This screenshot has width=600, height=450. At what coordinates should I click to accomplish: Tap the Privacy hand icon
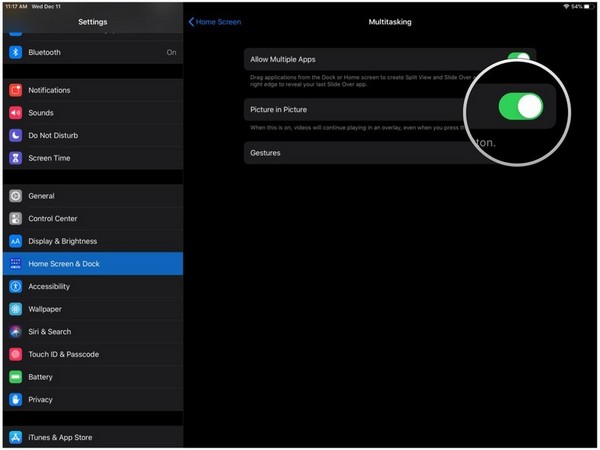click(16, 399)
